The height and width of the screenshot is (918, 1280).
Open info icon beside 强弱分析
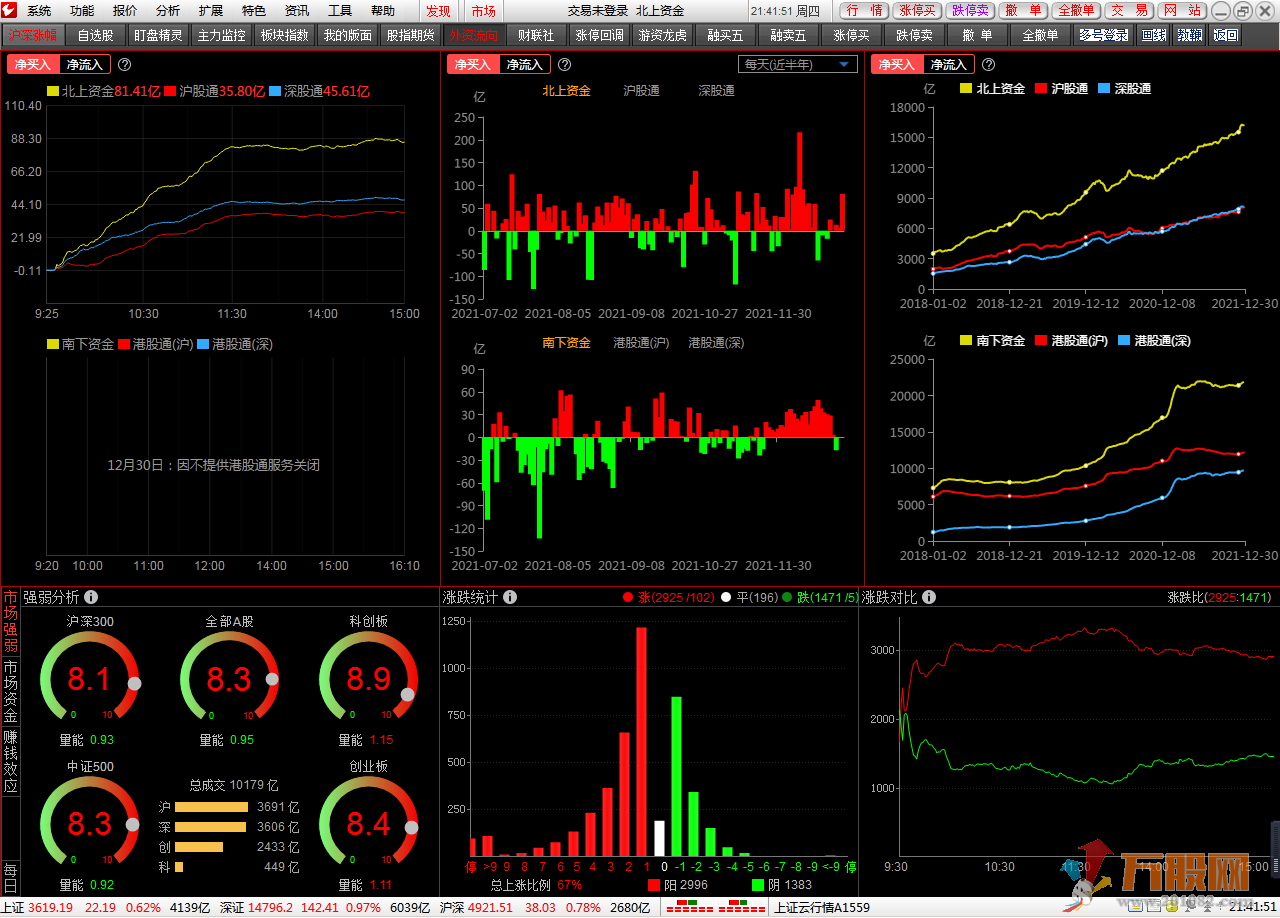91,597
